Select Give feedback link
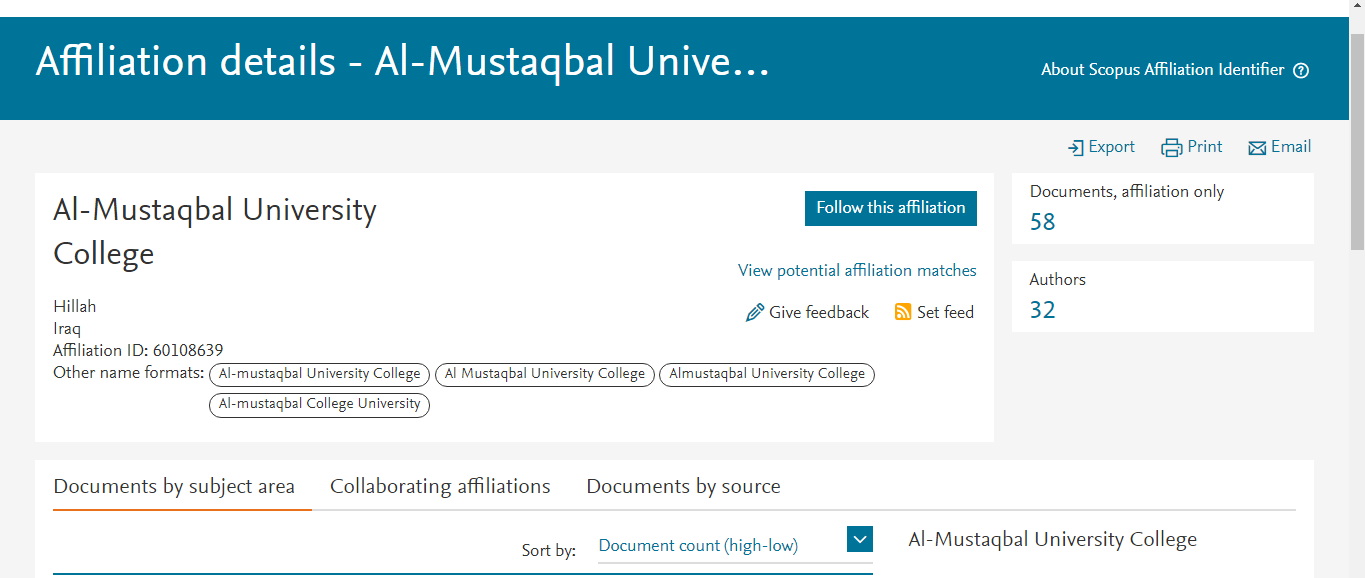This screenshot has width=1365, height=578. (819, 313)
